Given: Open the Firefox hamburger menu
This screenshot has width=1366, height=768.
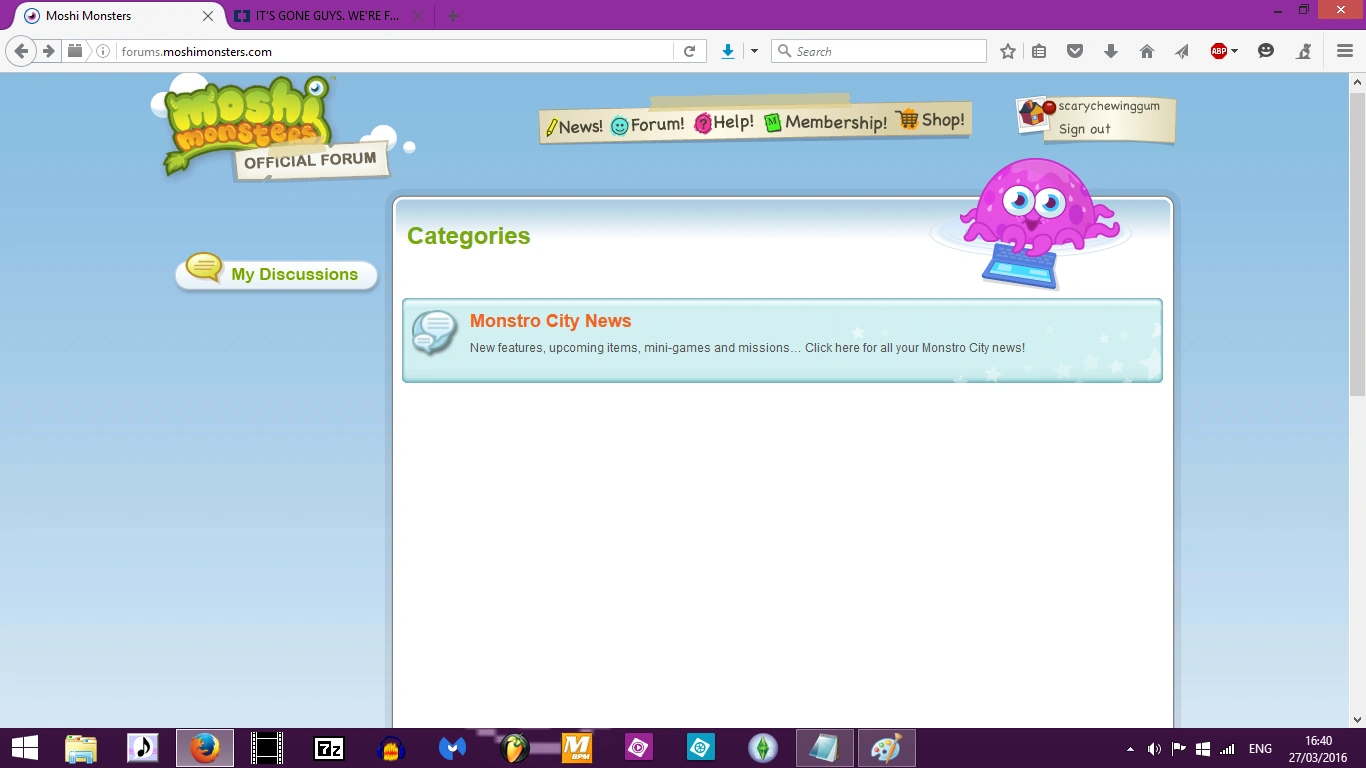Looking at the screenshot, I should pos(1345,51).
